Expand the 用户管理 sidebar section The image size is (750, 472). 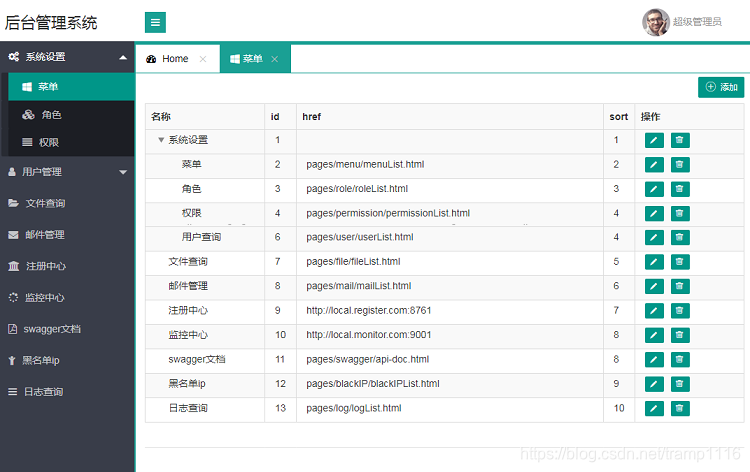tap(67, 172)
